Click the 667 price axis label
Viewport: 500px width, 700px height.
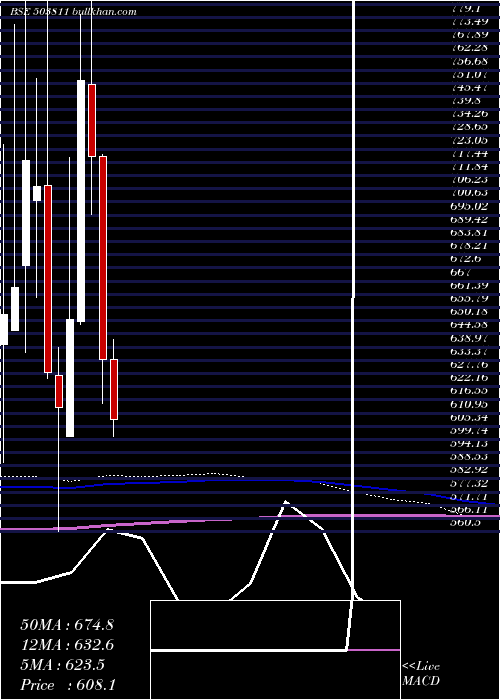463,272
